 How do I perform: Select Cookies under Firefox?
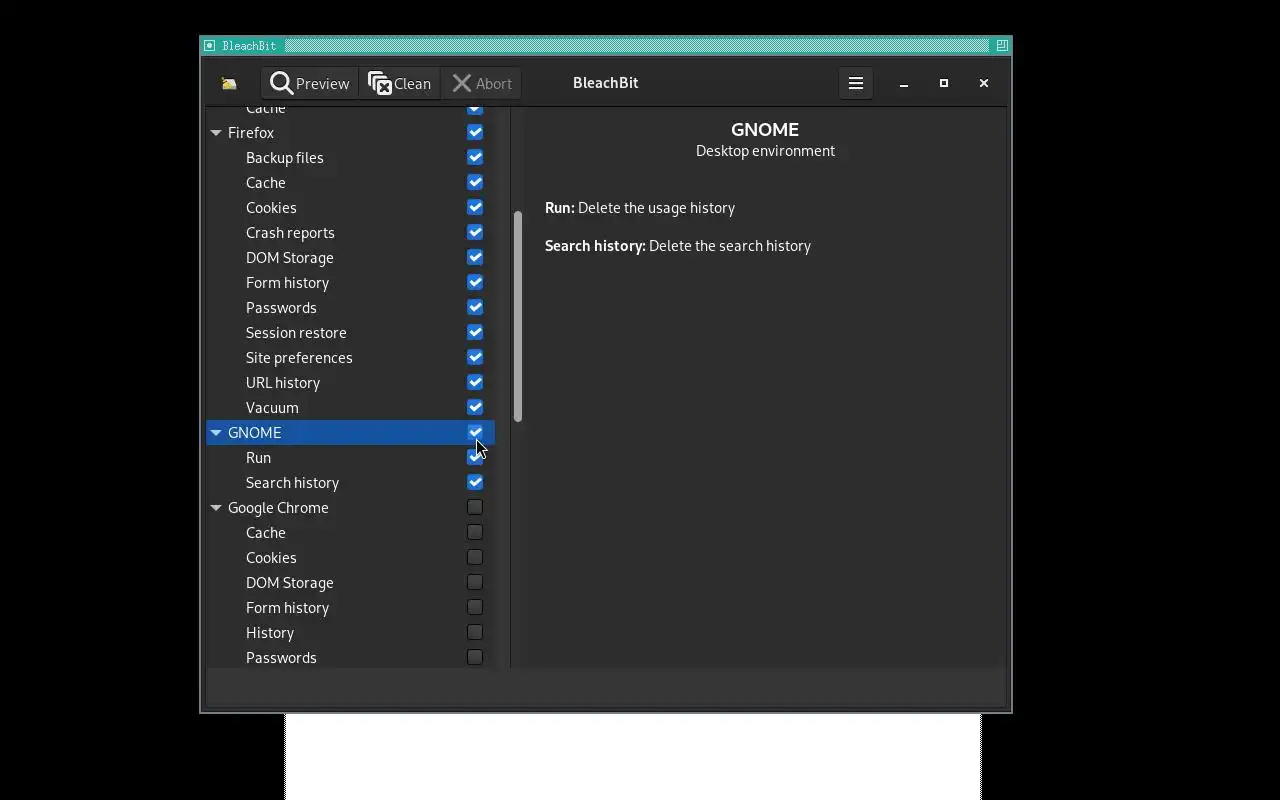[350, 207]
